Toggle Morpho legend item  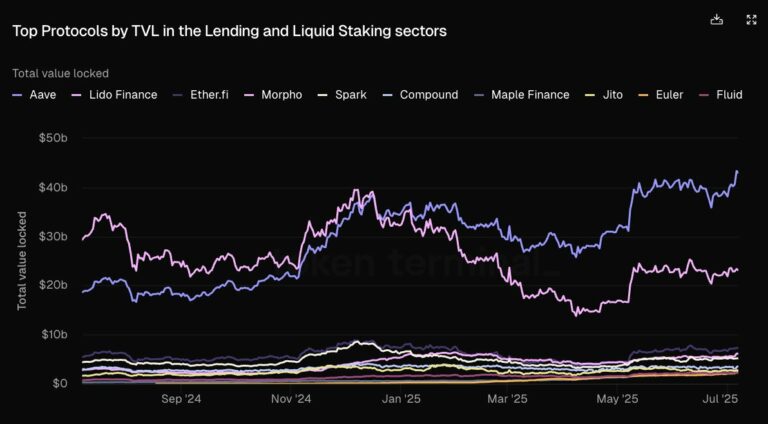(273, 94)
